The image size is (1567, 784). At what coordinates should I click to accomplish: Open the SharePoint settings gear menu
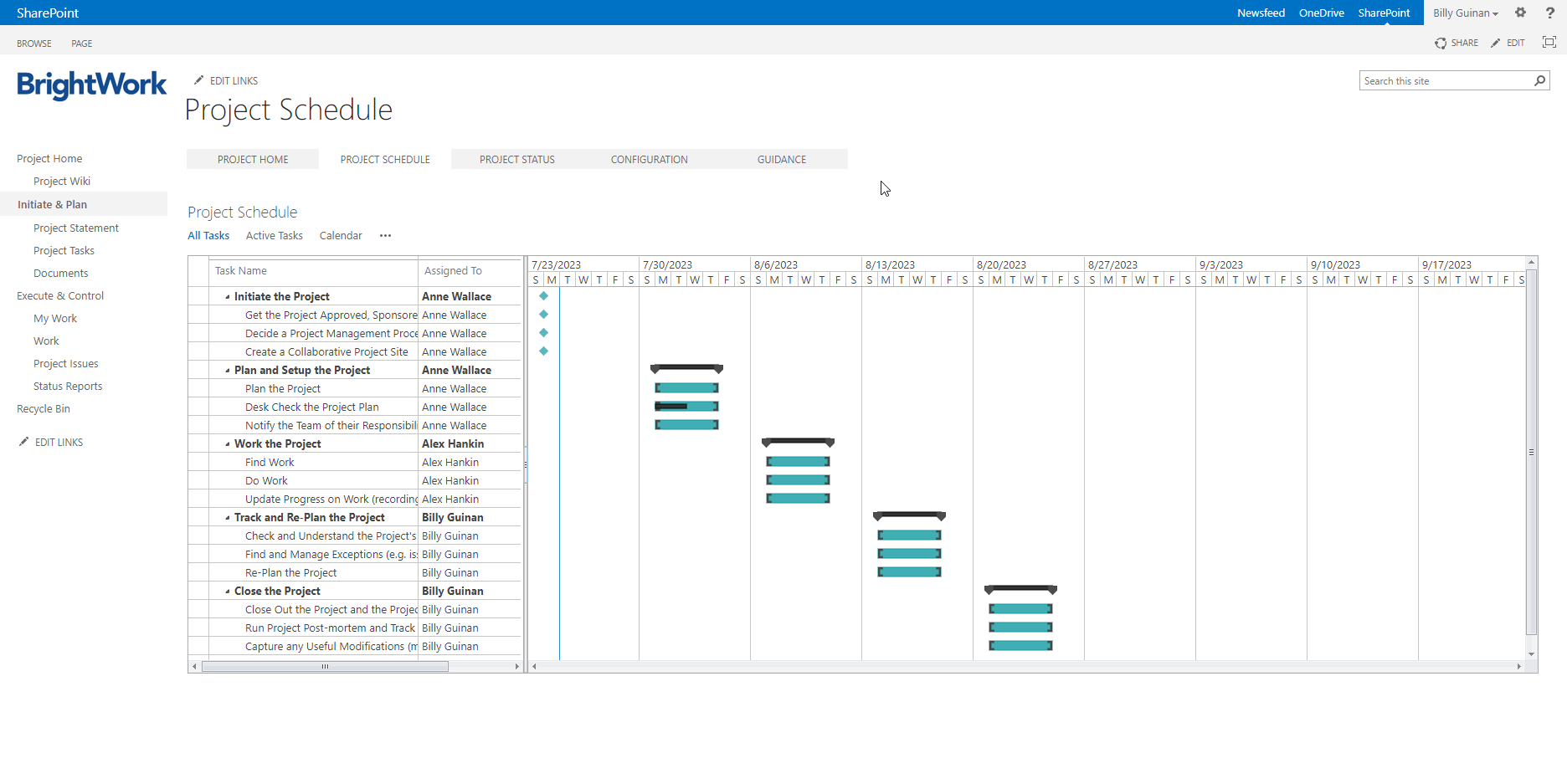tap(1521, 13)
